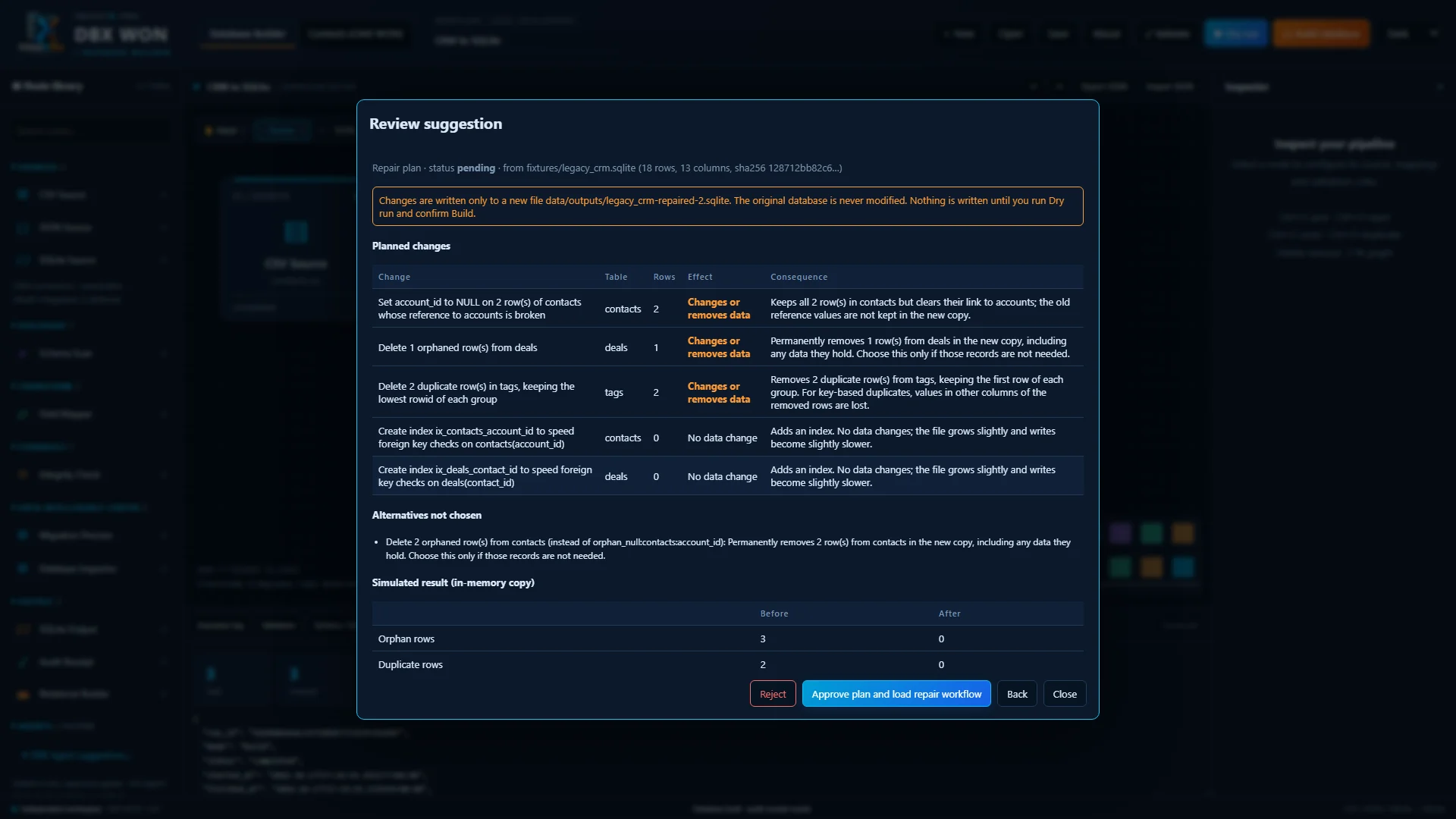Click consequence 'Permanently removes 1 row(s) from deals'
Image resolution: width=1456 pixels, height=819 pixels.
920,347
